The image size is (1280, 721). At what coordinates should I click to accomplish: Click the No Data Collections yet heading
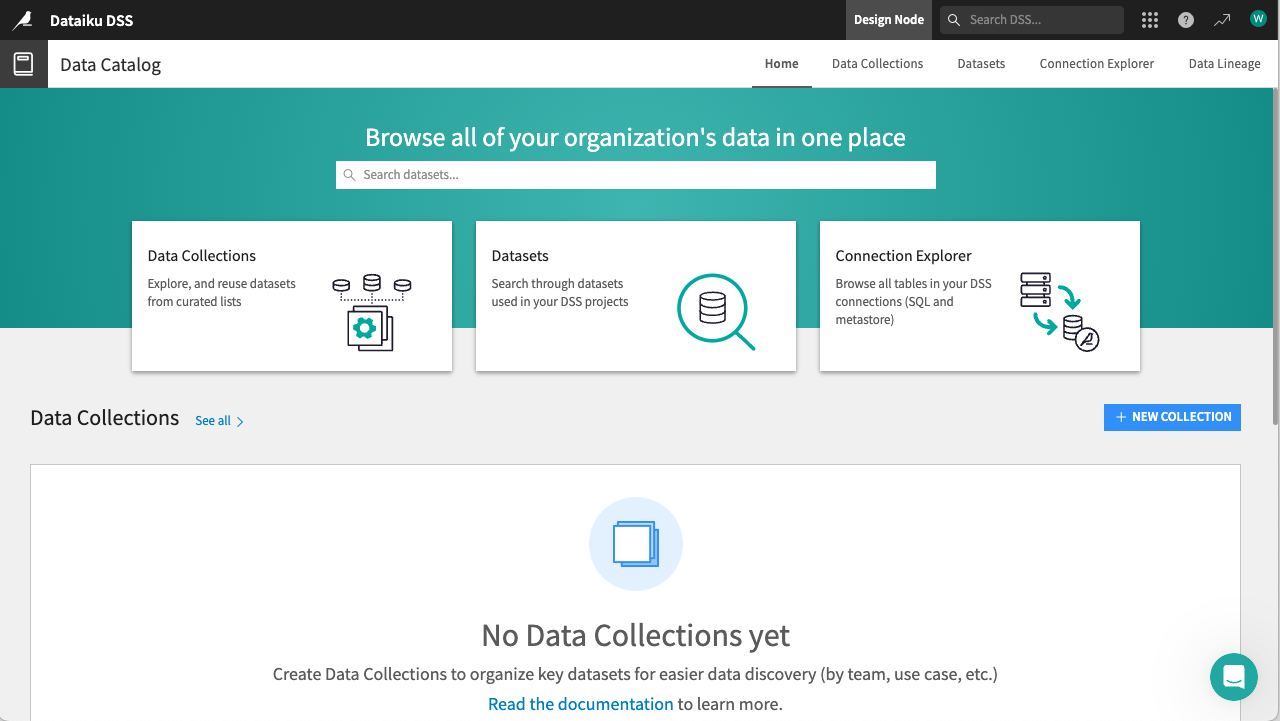(x=636, y=635)
